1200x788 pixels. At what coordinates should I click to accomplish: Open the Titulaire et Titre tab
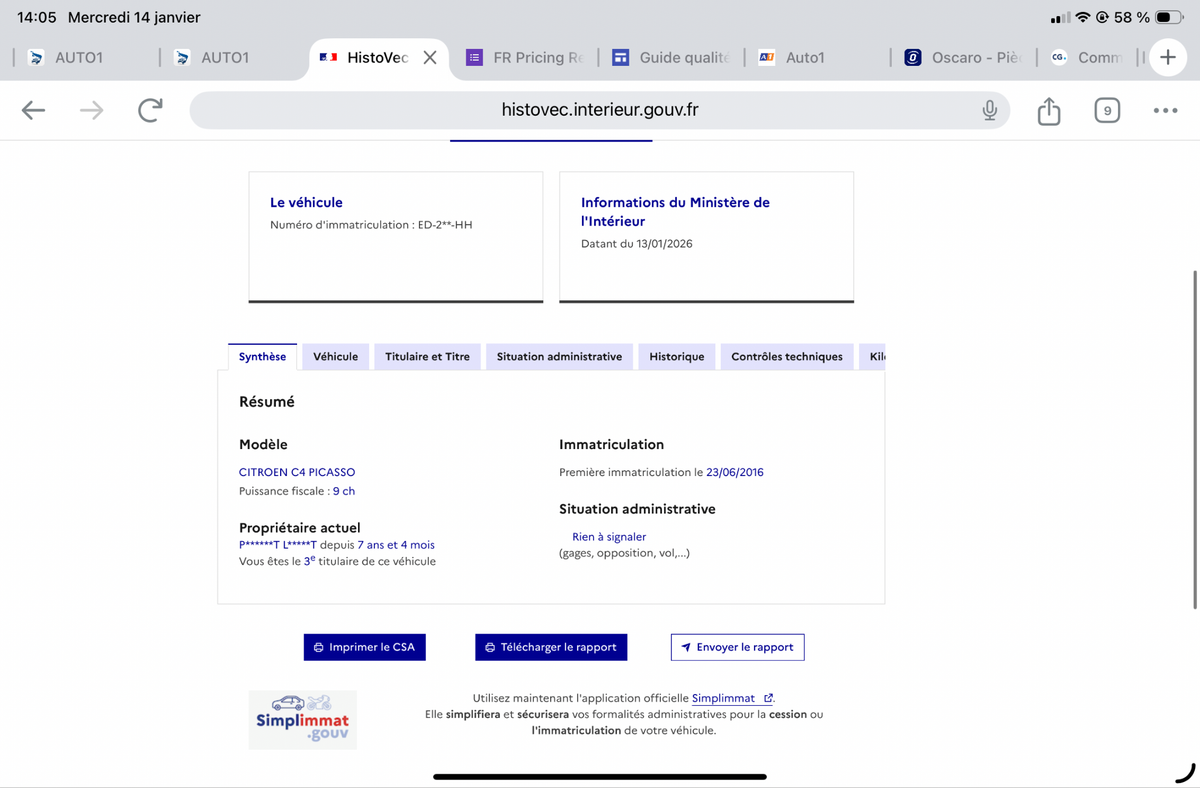coord(427,357)
